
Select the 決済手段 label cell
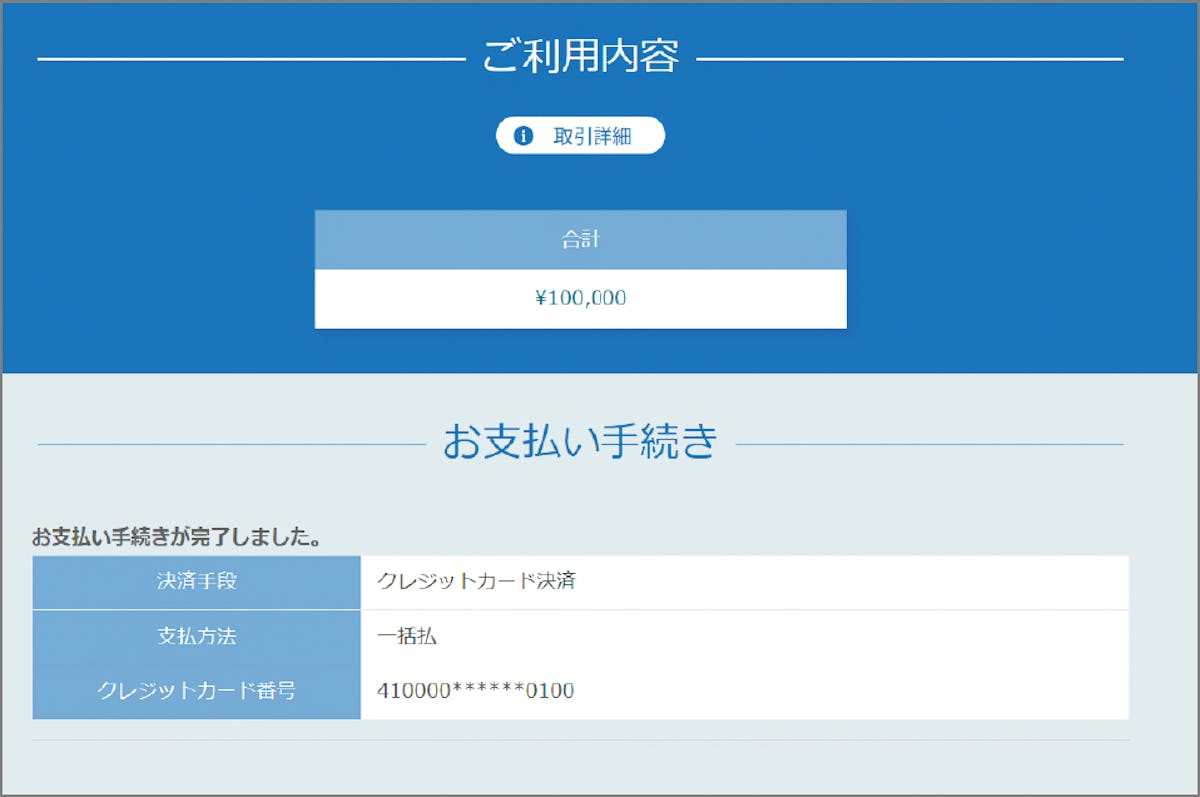tap(196, 581)
